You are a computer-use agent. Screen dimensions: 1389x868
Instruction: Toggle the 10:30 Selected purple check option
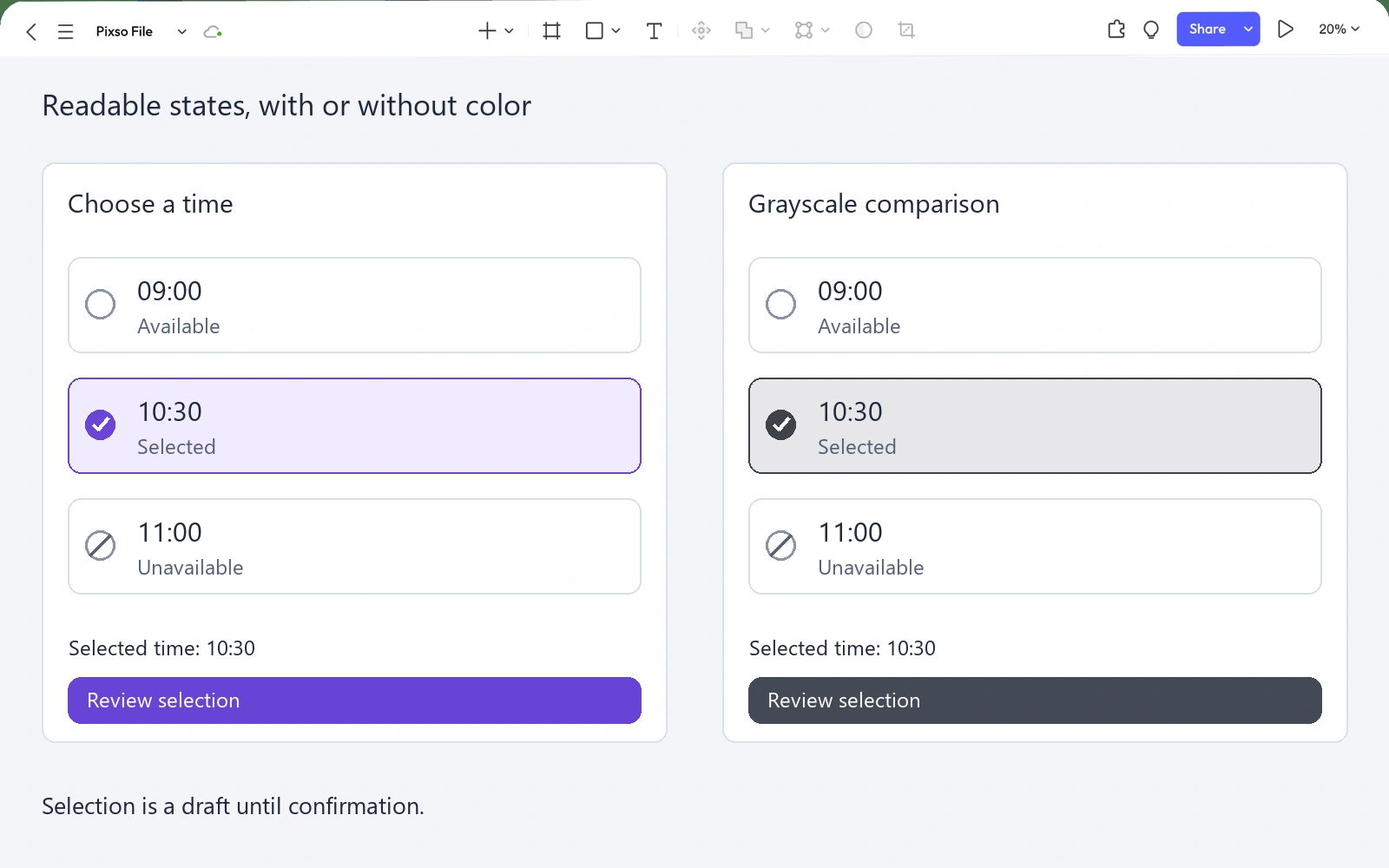354,425
